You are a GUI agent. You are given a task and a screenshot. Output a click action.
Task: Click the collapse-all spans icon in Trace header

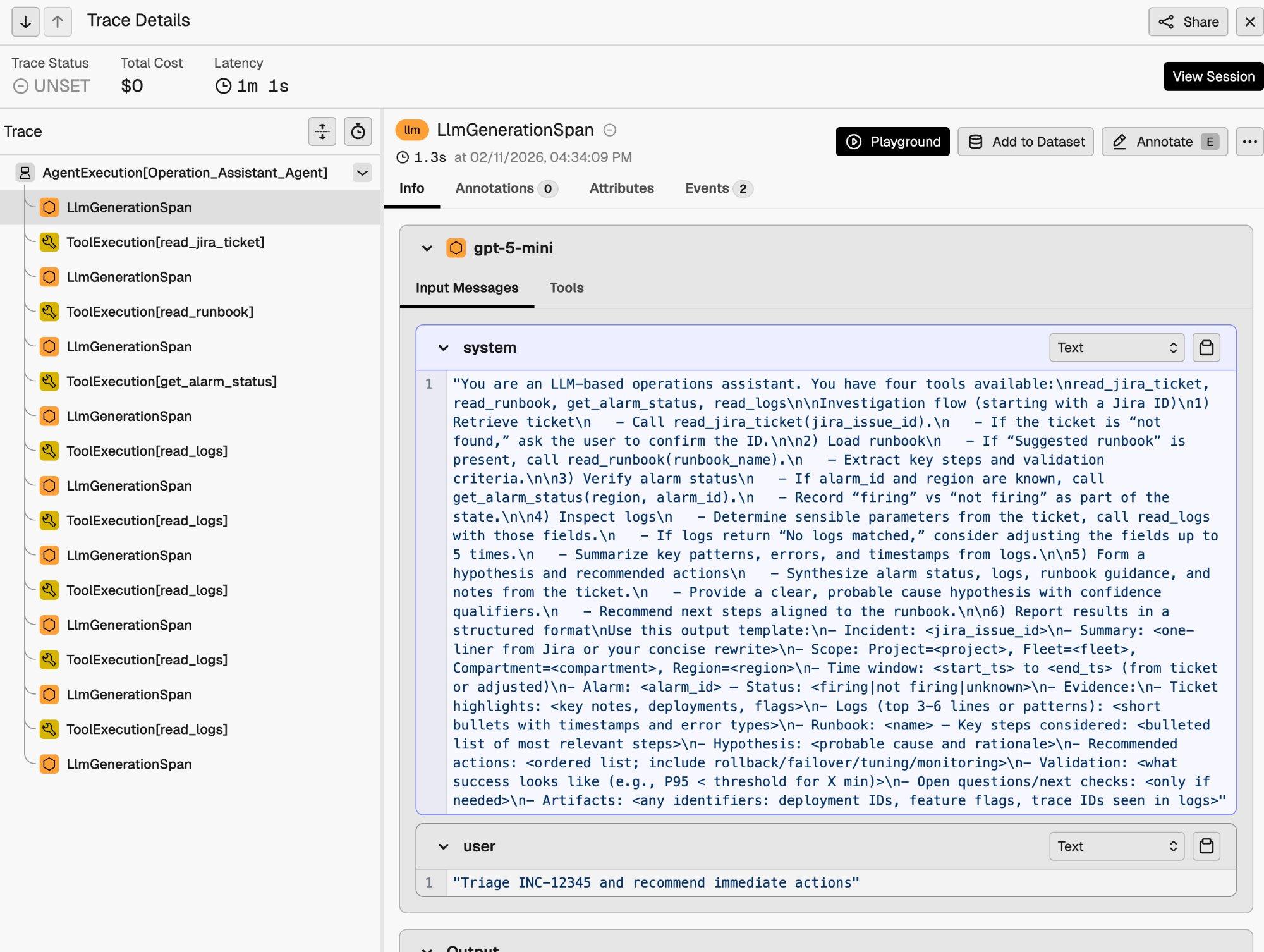[322, 131]
